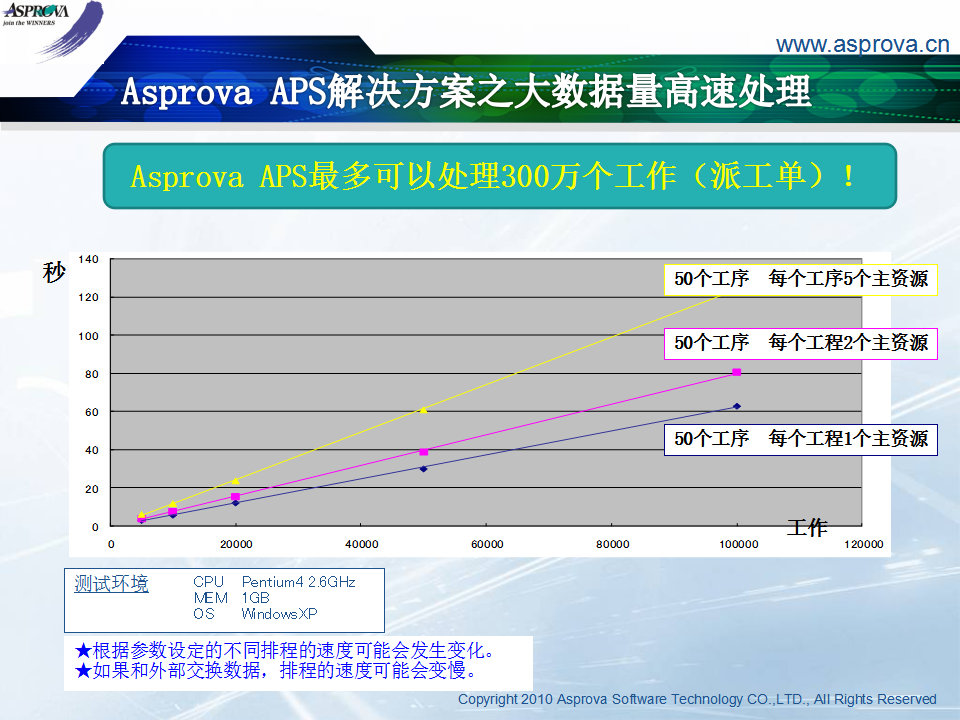
Task: Click the x-axis value 80000
Action: [613, 544]
